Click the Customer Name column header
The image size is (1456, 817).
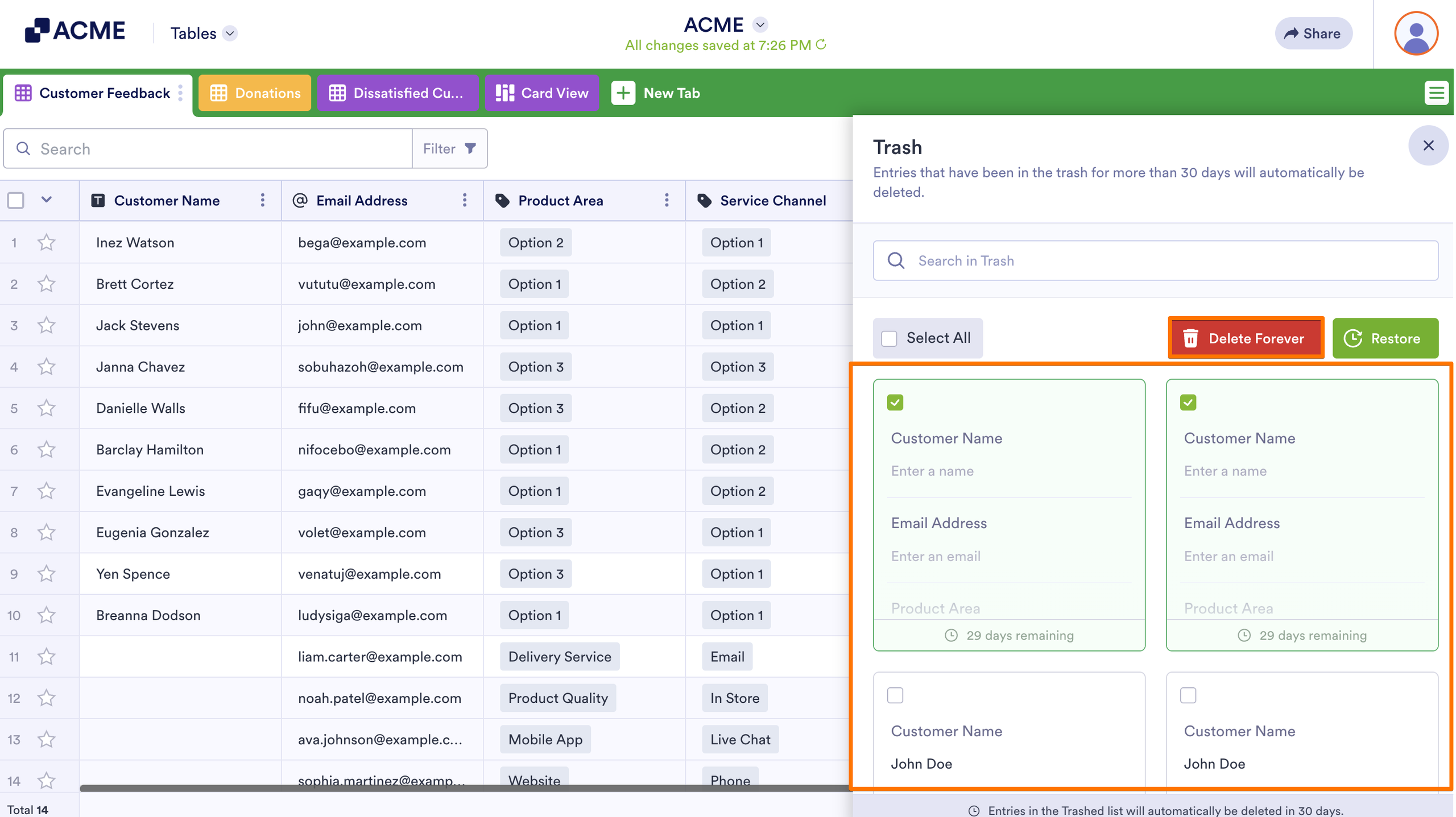point(180,200)
